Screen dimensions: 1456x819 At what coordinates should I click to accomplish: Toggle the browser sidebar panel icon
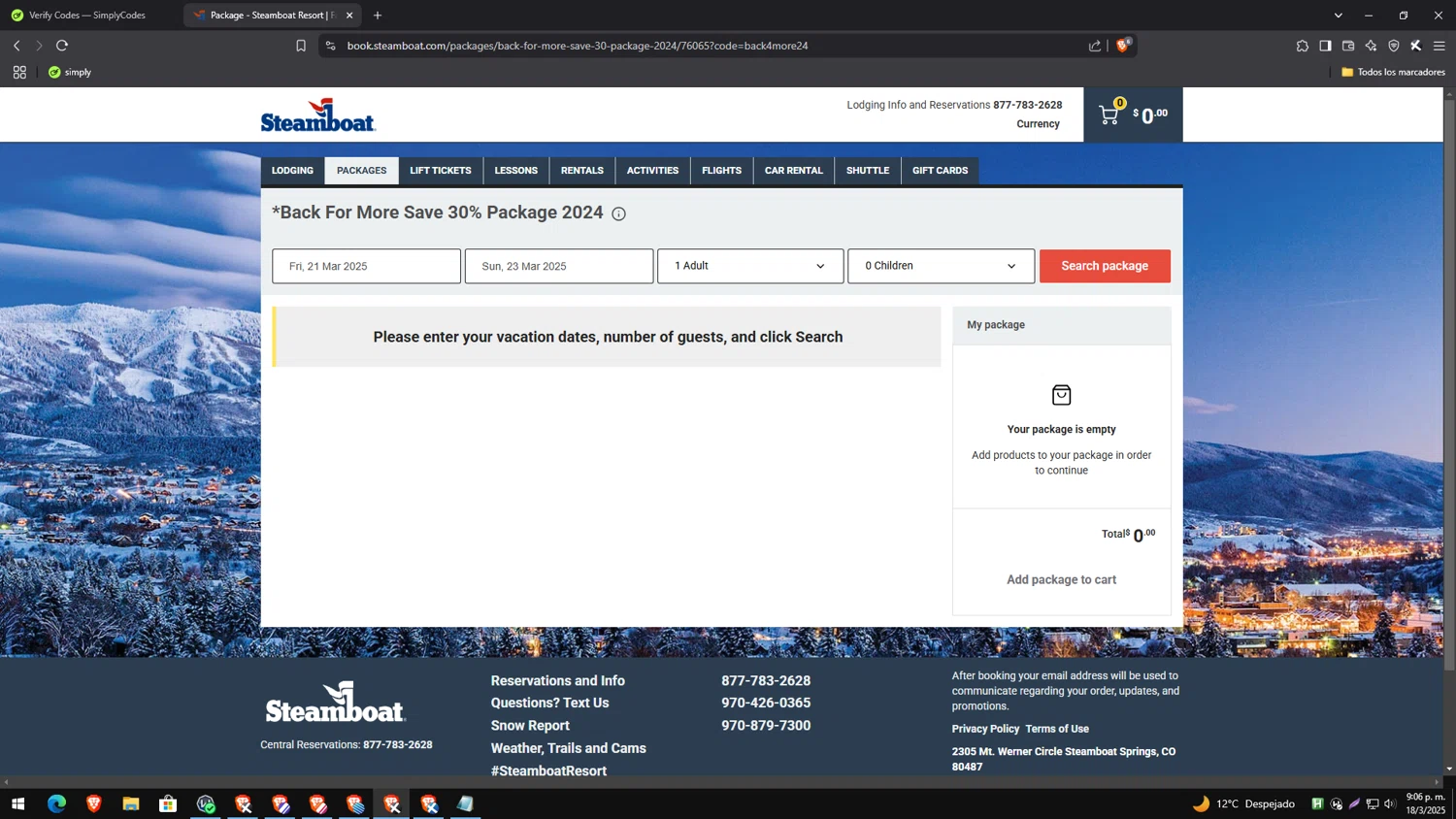coord(1325,46)
